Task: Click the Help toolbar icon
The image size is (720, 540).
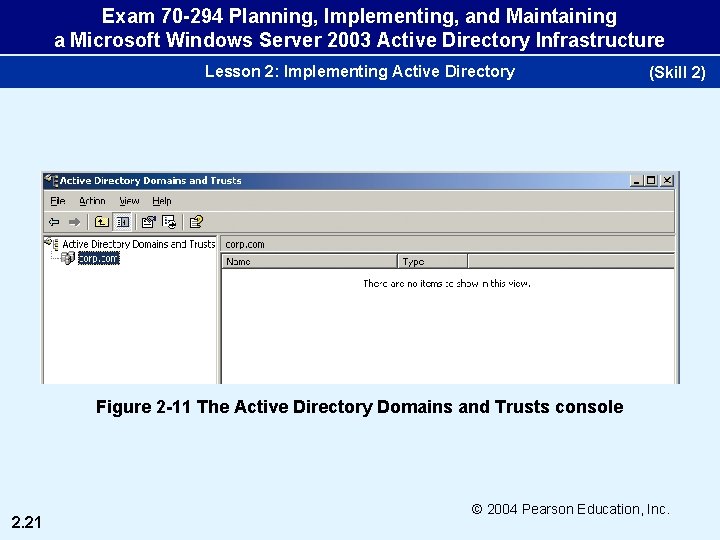Action: click(196, 222)
